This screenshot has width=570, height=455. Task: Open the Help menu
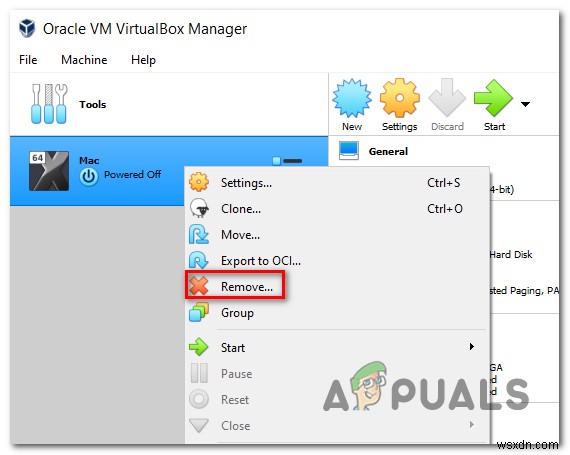tap(143, 60)
